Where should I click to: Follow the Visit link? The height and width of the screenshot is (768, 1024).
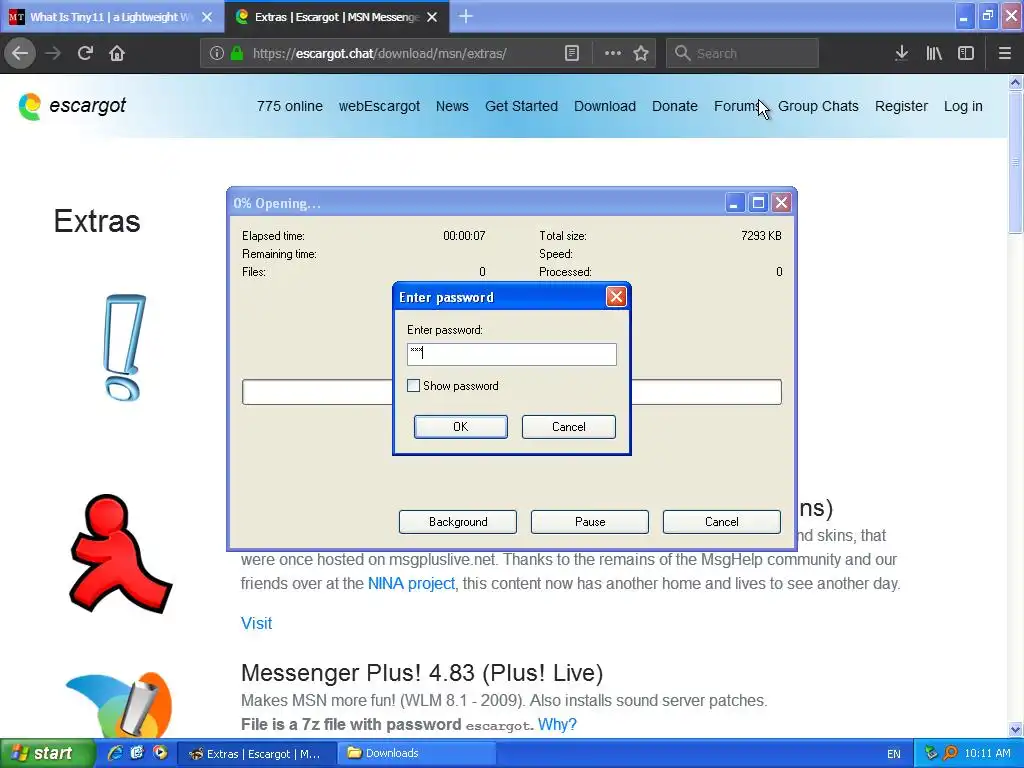pos(257,623)
